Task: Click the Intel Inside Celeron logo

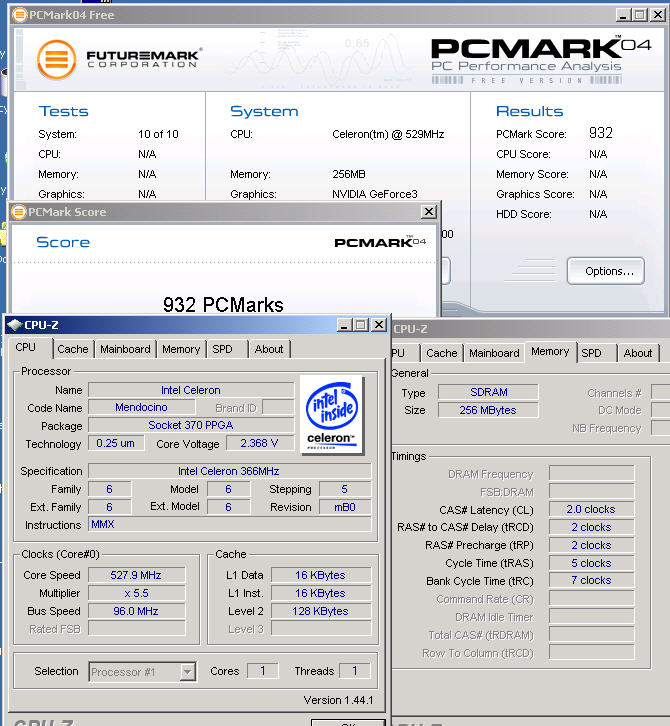Action: 332,414
